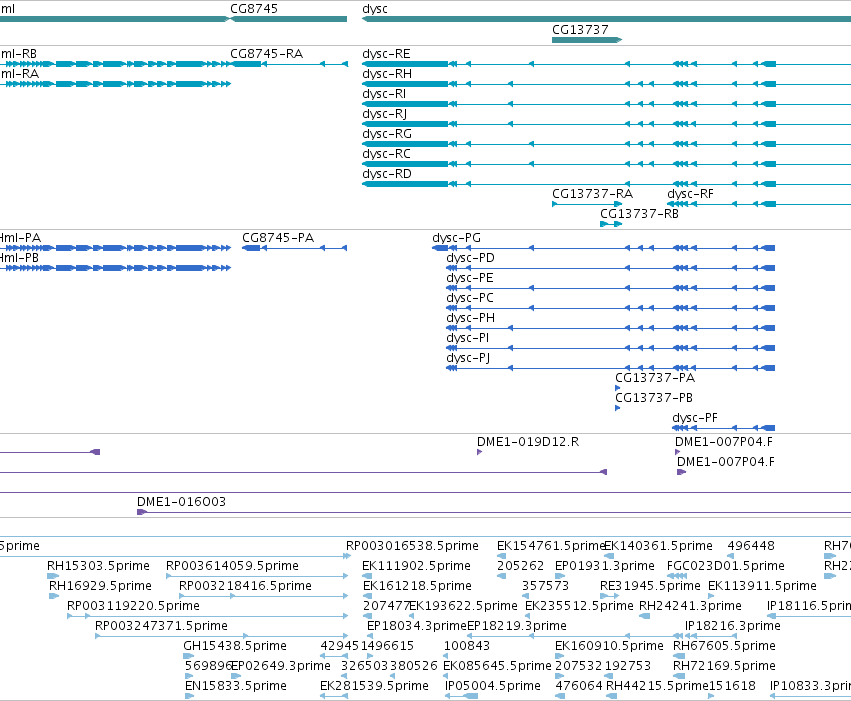Select EST EK113911.5prime
Viewport: 851px width, 701px height.
pyautogui.click(x=763, y=586)
